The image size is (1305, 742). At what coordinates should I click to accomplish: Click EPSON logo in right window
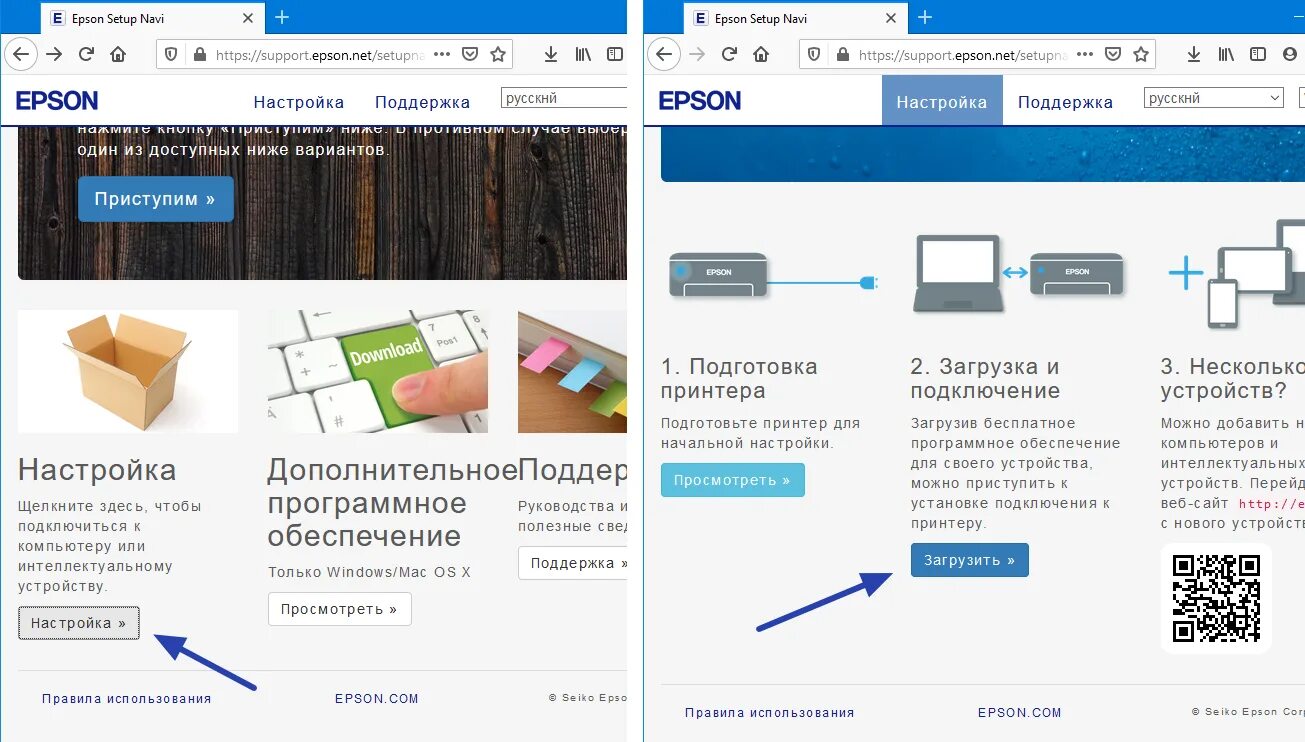tap(700, 100)
